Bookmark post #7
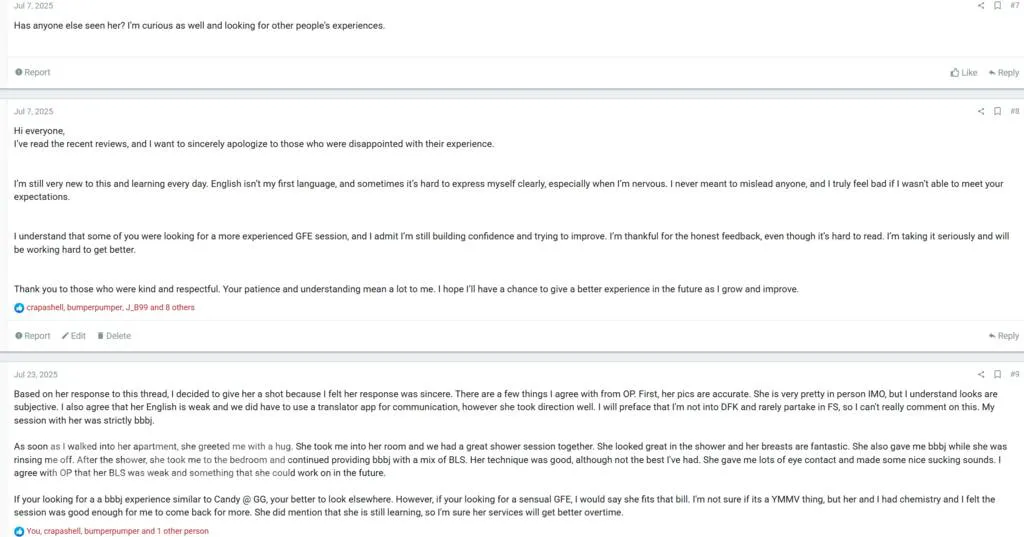 (997, 6)
